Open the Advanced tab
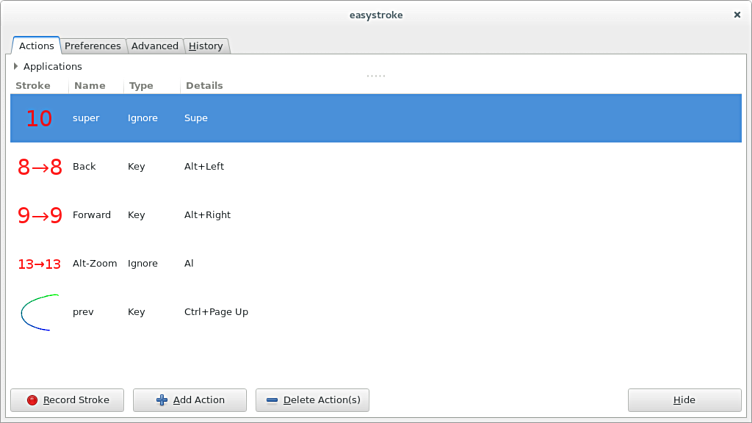Image resolution: width=752 pixels, height=423 pixels. [x=155, y=46]
